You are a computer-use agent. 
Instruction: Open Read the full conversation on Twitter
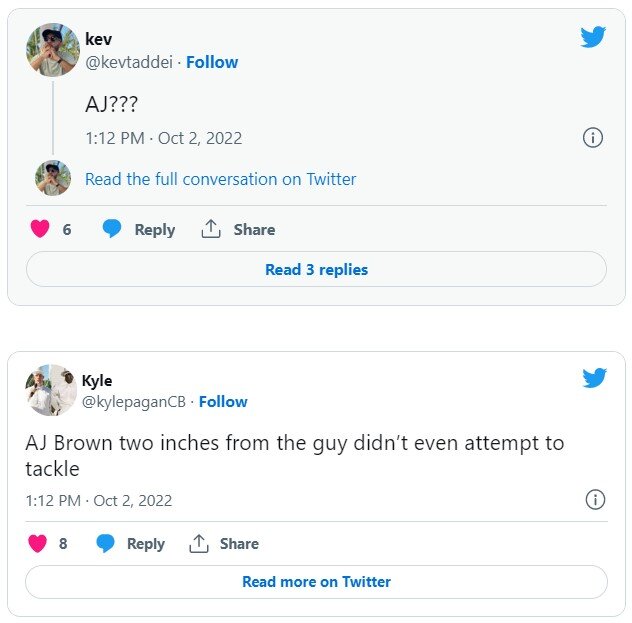coord(220,179)
